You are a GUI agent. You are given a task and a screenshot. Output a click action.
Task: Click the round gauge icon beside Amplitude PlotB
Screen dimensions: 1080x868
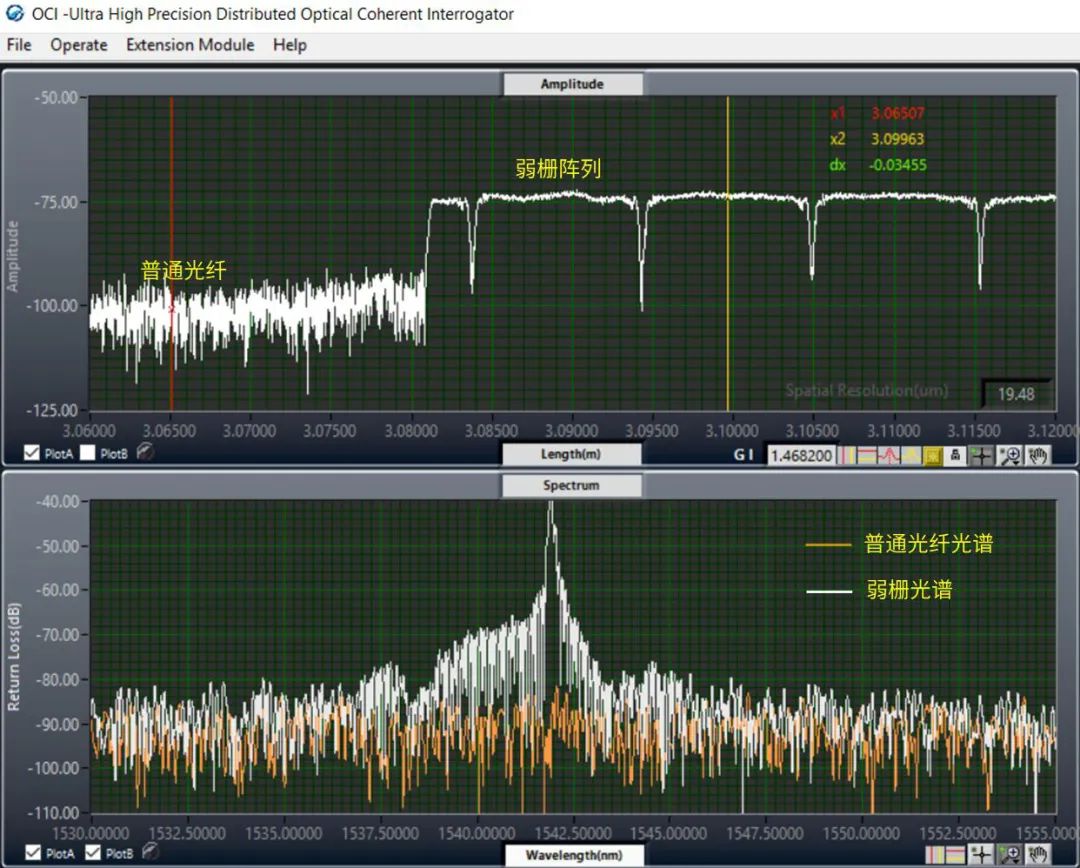(145, 453)
